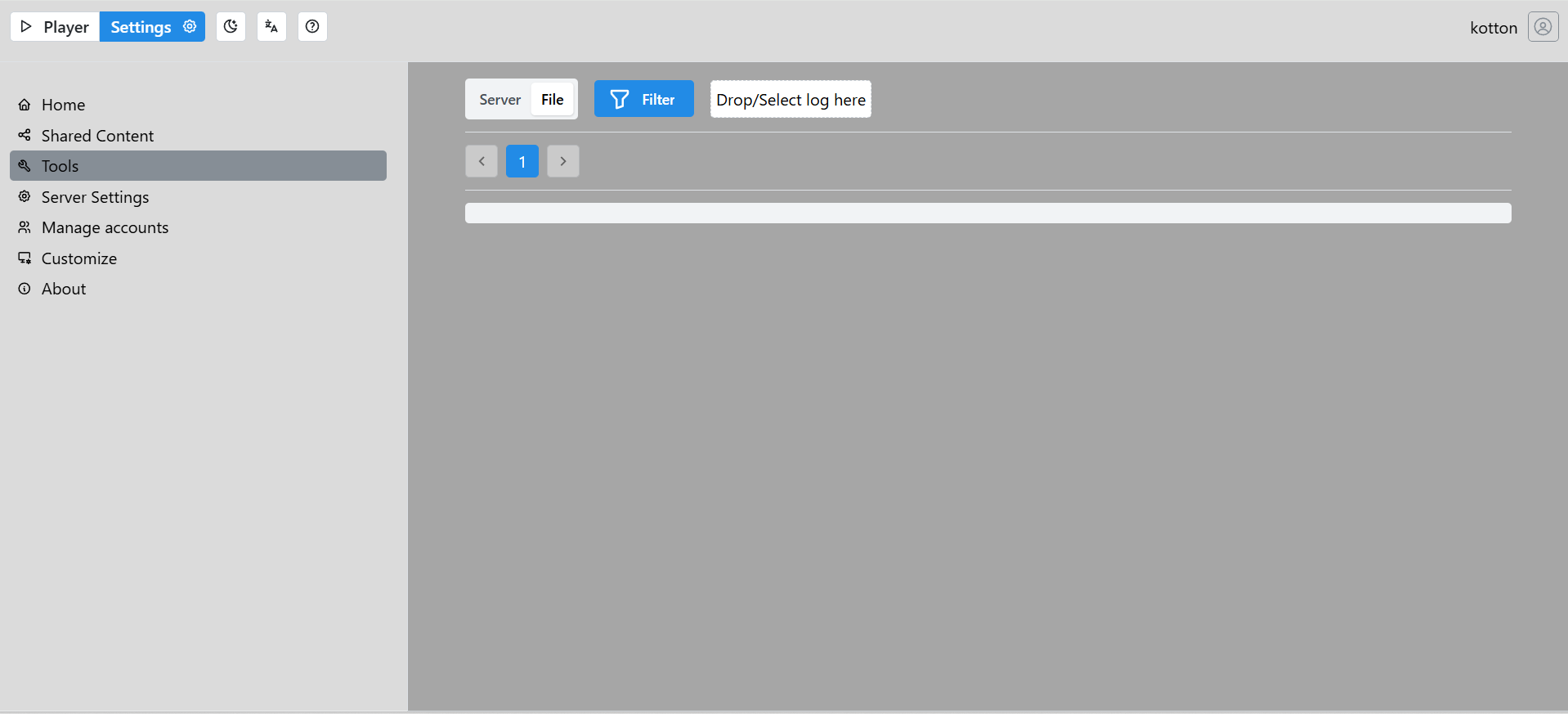Screen dimensions: 1568x714
Task: Open Customize in the sidebar
Action: 198,258
